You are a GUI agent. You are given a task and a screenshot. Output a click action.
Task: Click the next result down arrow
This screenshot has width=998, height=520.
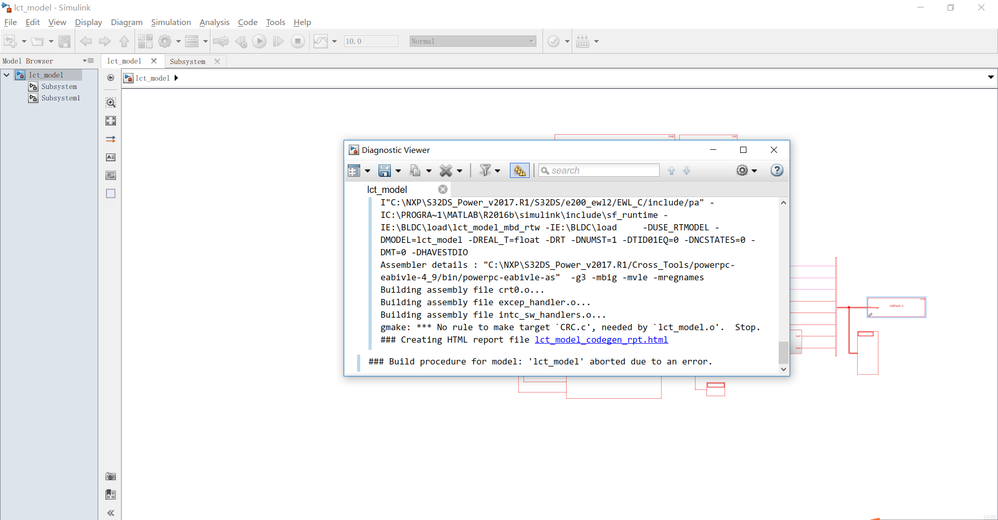687,171
